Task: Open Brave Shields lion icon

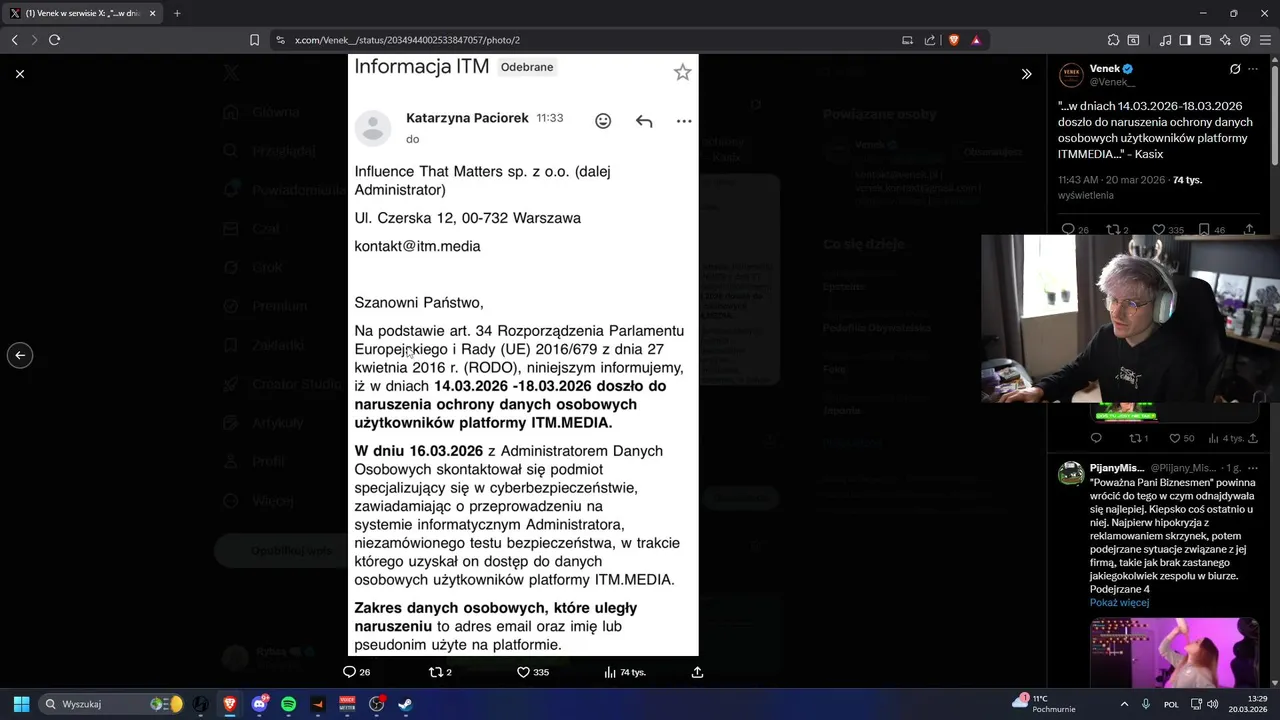Action: click(x=954, y=40)
